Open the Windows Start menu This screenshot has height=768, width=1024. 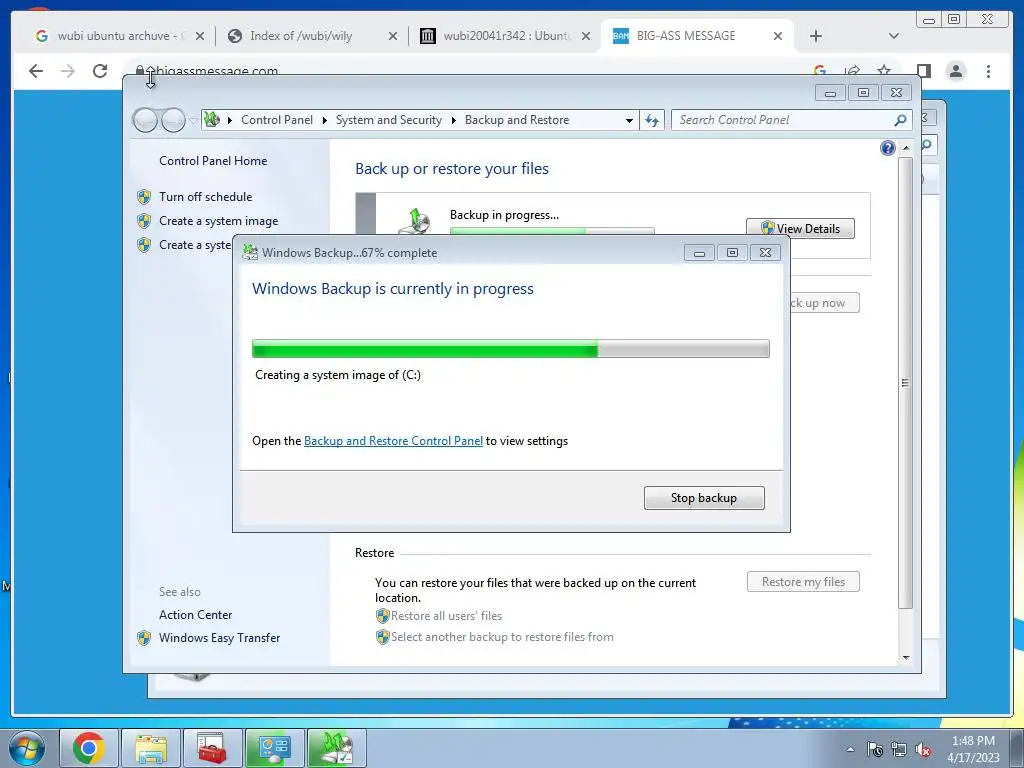[x=27, y=748]
